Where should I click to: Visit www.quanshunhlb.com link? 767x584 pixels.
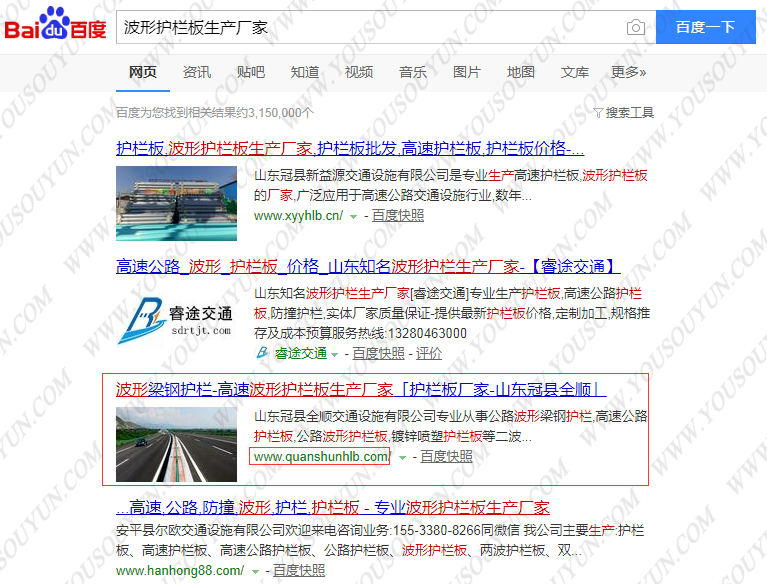click(x=321, y=457)
